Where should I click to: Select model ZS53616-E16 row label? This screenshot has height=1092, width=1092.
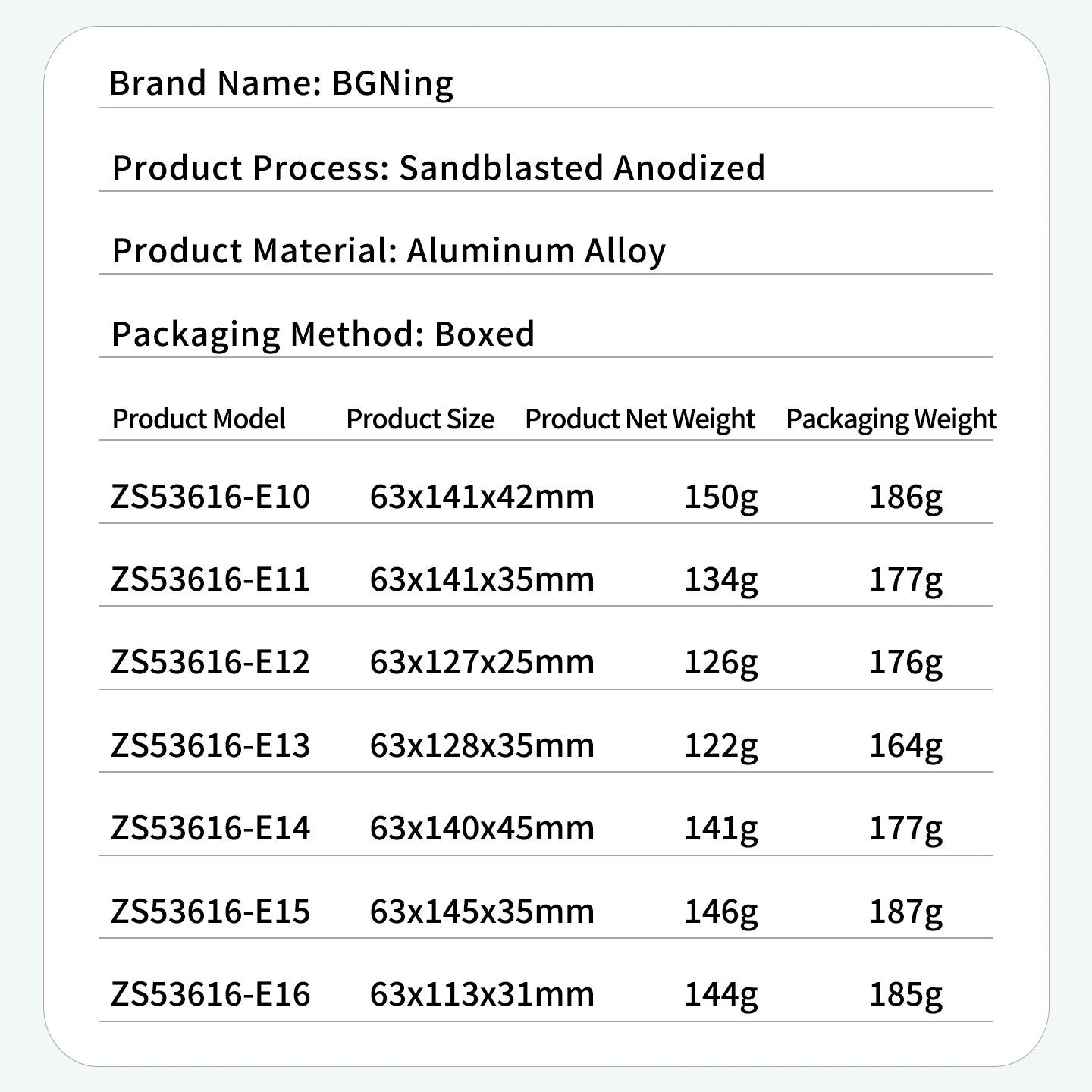[211, 995]
